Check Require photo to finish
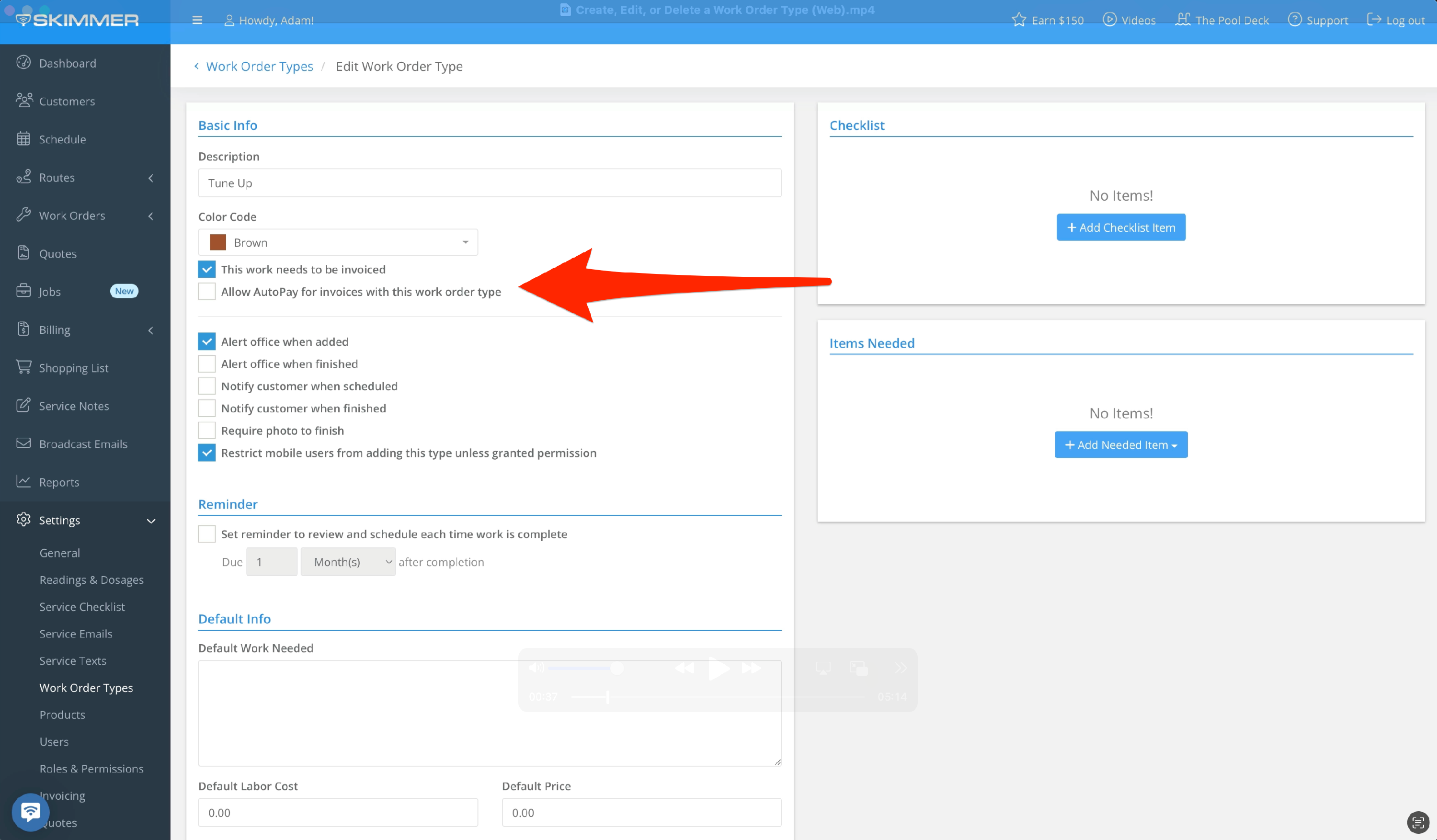1437x840 pixels. pyautogui.click(x=207, y=431)
